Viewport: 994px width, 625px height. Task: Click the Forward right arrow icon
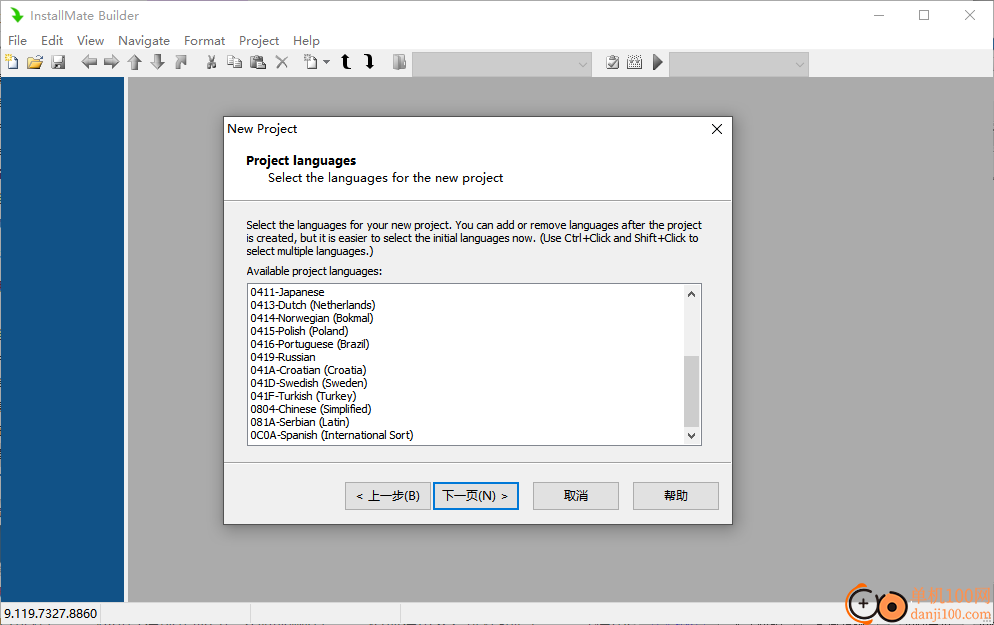112,62
